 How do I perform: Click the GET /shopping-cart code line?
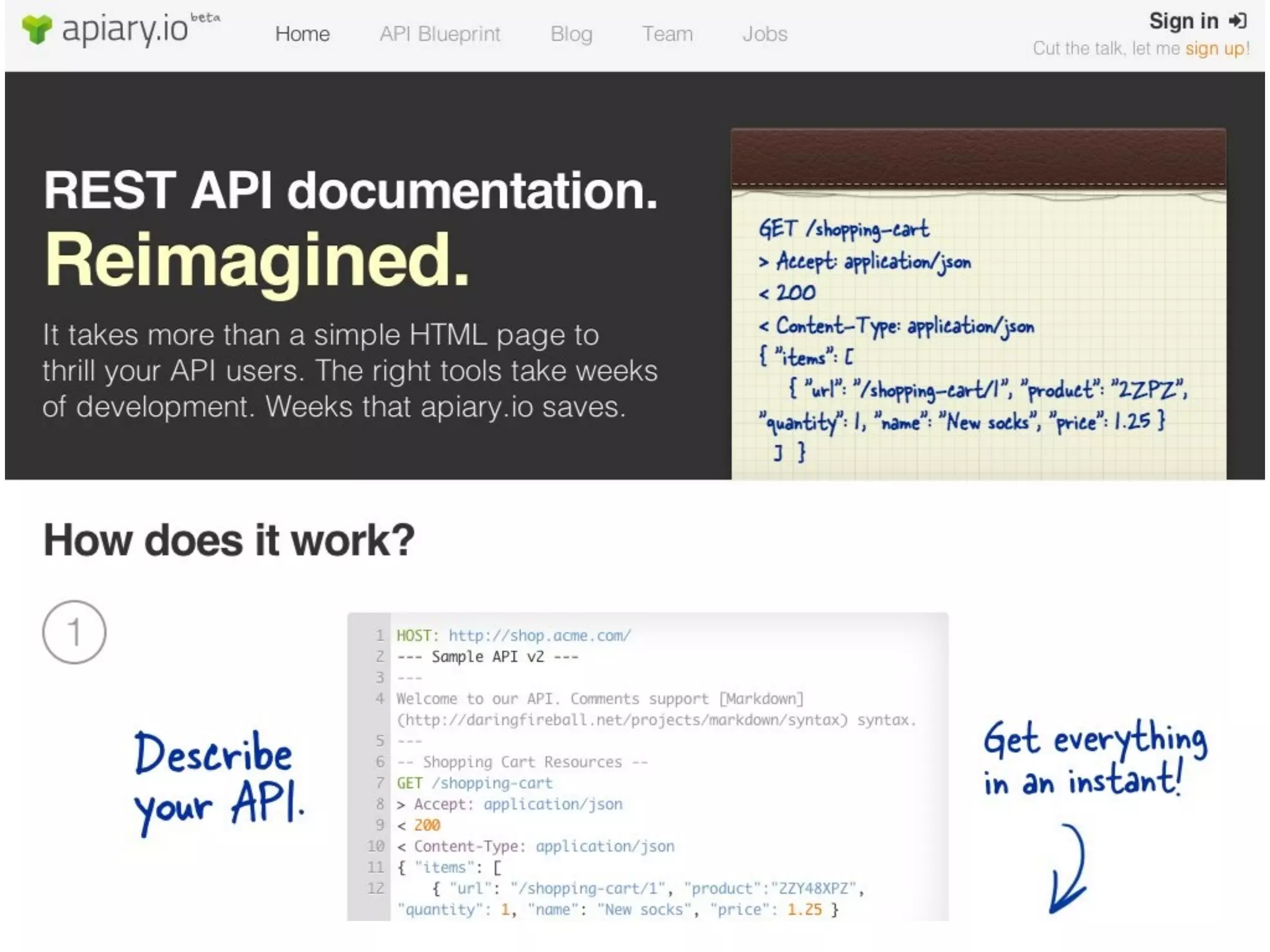(x=474, y=783)
